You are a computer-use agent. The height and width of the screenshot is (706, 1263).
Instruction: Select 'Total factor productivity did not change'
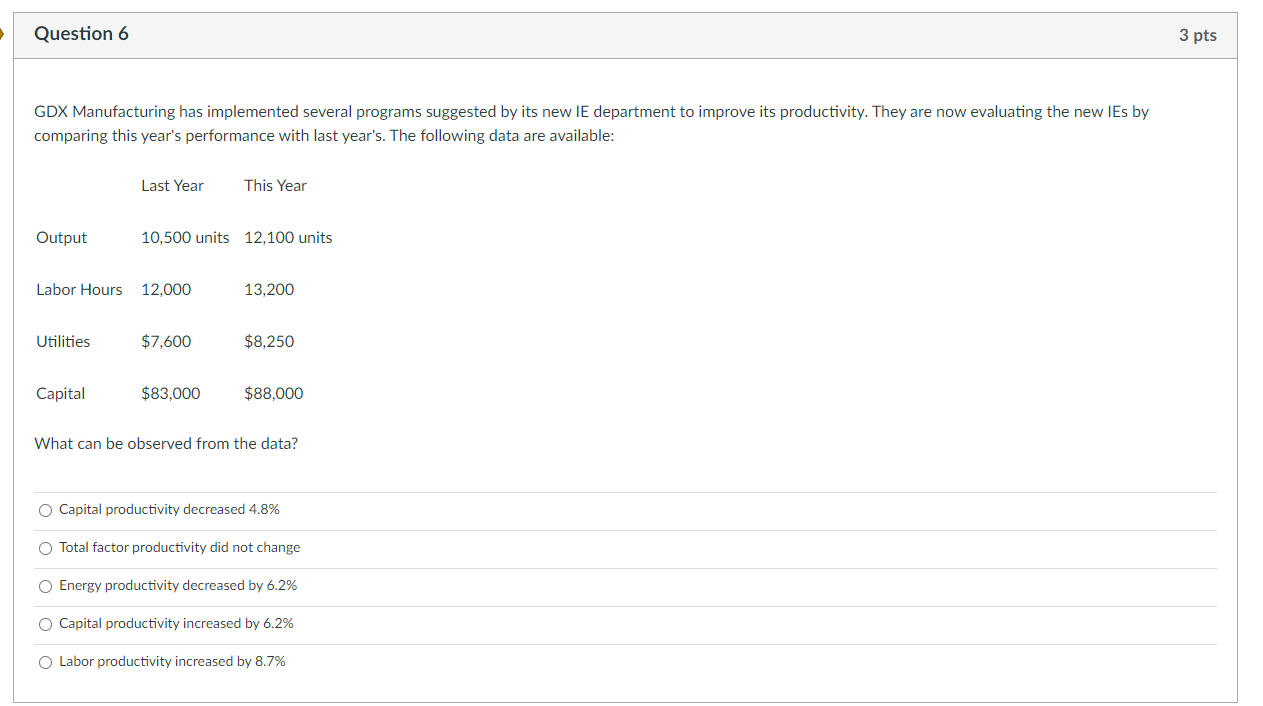(45, 548)
